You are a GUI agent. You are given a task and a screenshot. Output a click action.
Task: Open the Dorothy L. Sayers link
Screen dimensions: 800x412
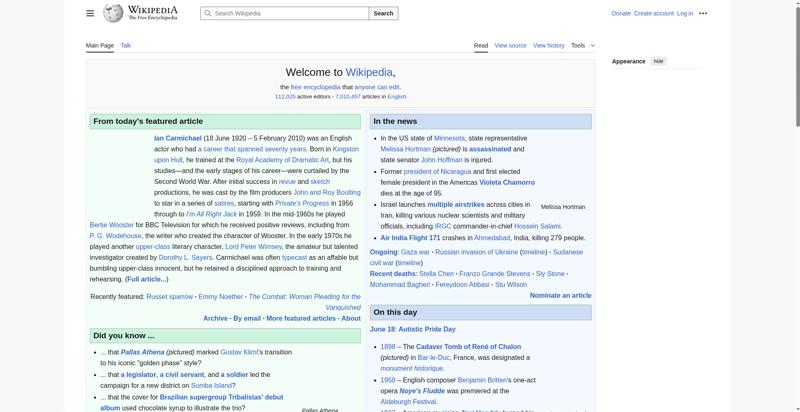pyautogui.click(x=186, y=258)
